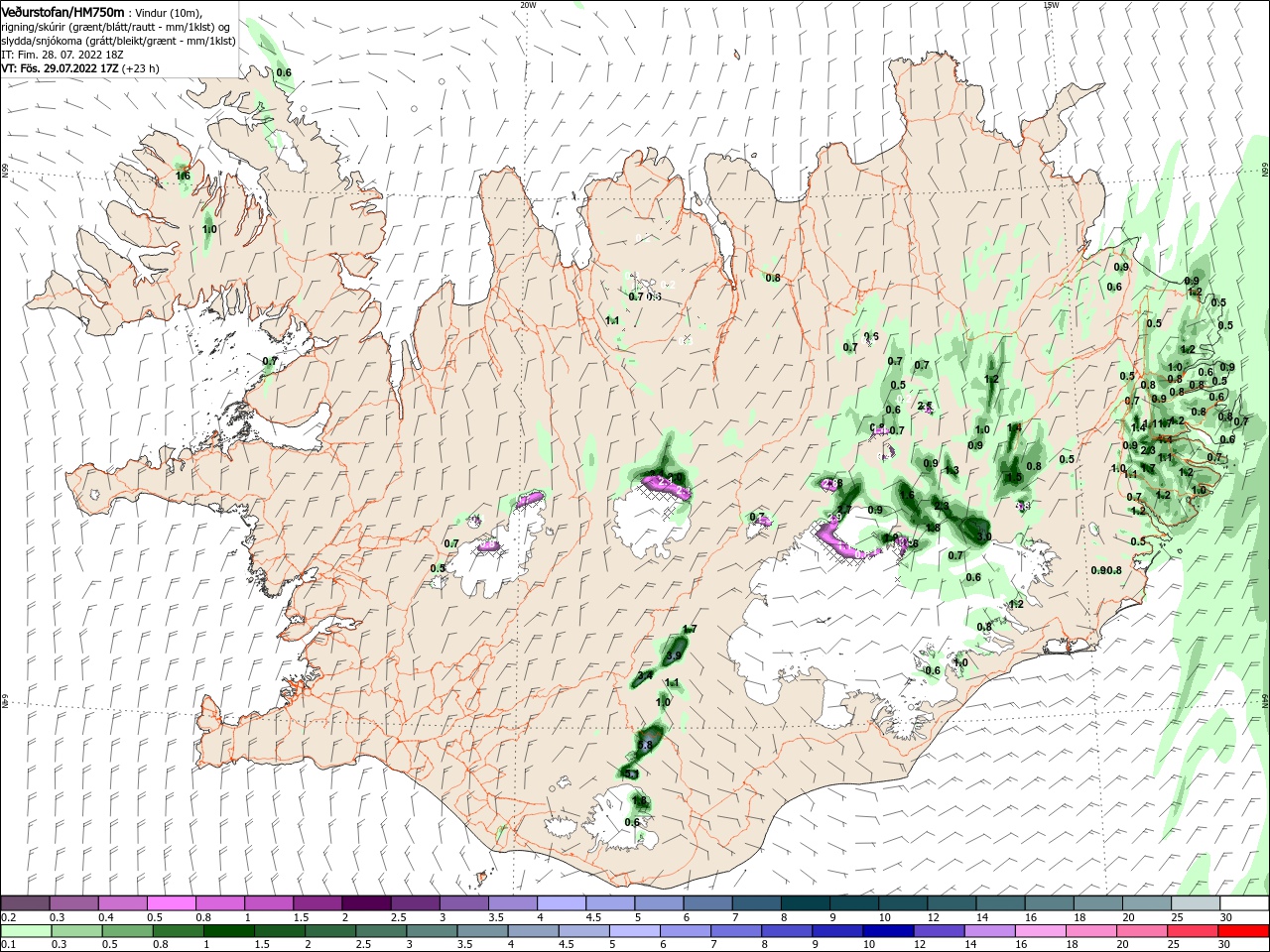This screenshot has width=1270, height=952.
Task: Select the deep blue lower legend swatch at 10
Action: (x=888, y=931)
